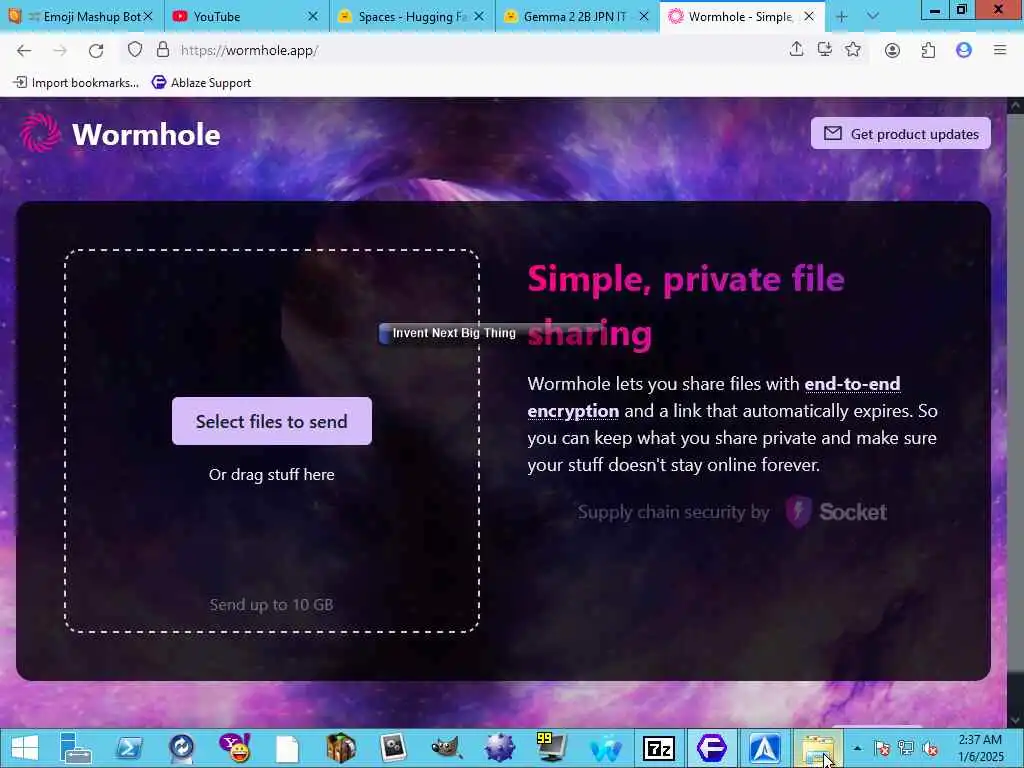
Task: Bookmark this page with the star
Action: [x=853, y=49]
